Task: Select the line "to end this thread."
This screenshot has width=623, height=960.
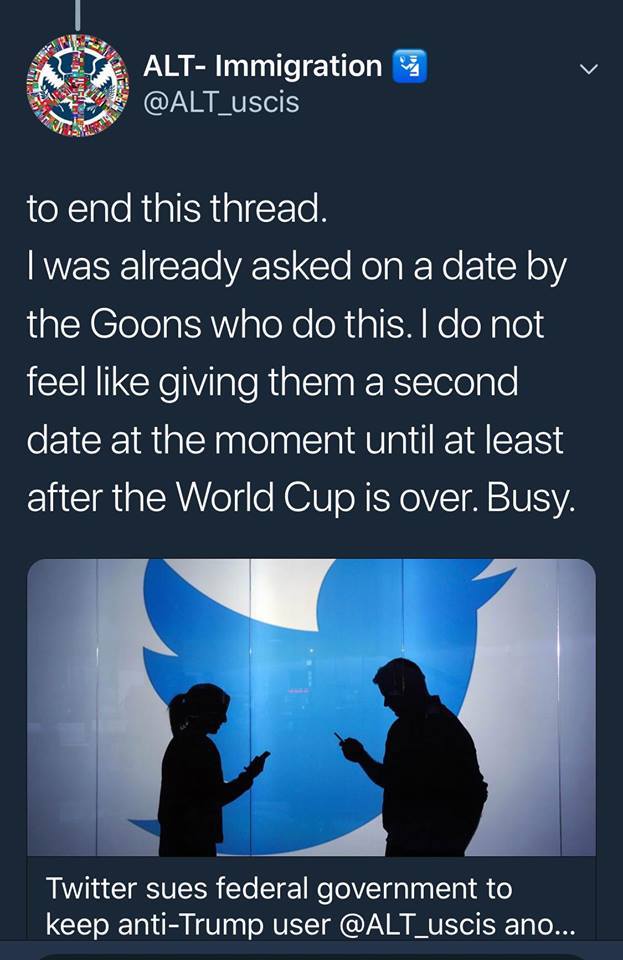Action: click(x=176, y=209)
